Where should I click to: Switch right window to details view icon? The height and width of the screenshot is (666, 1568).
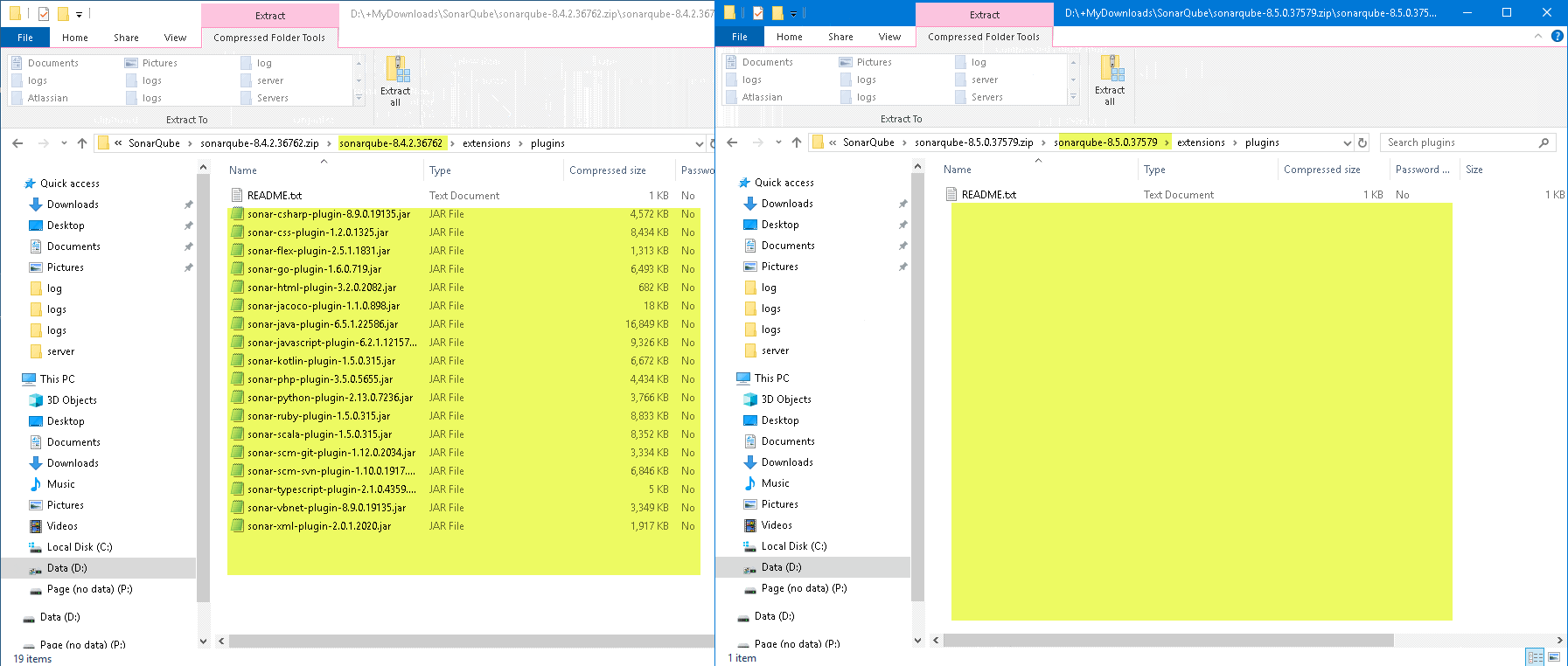coord(1536,657)
